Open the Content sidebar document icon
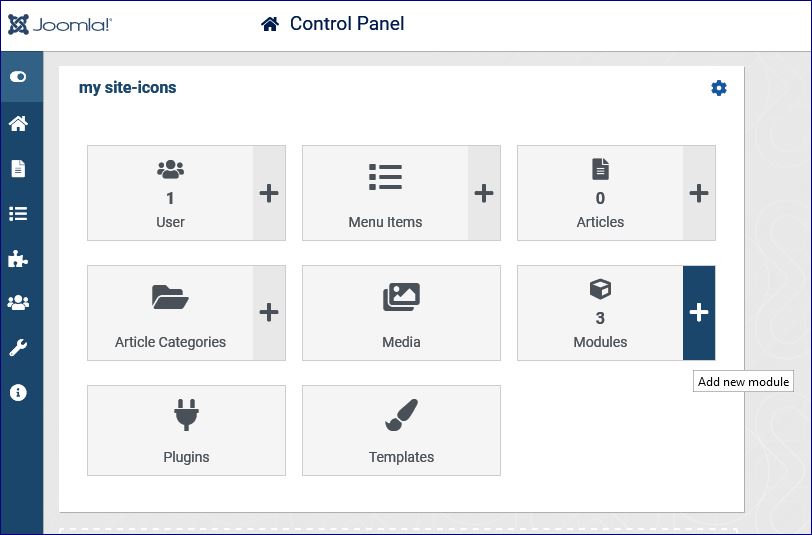 click(x=18, y=168)
